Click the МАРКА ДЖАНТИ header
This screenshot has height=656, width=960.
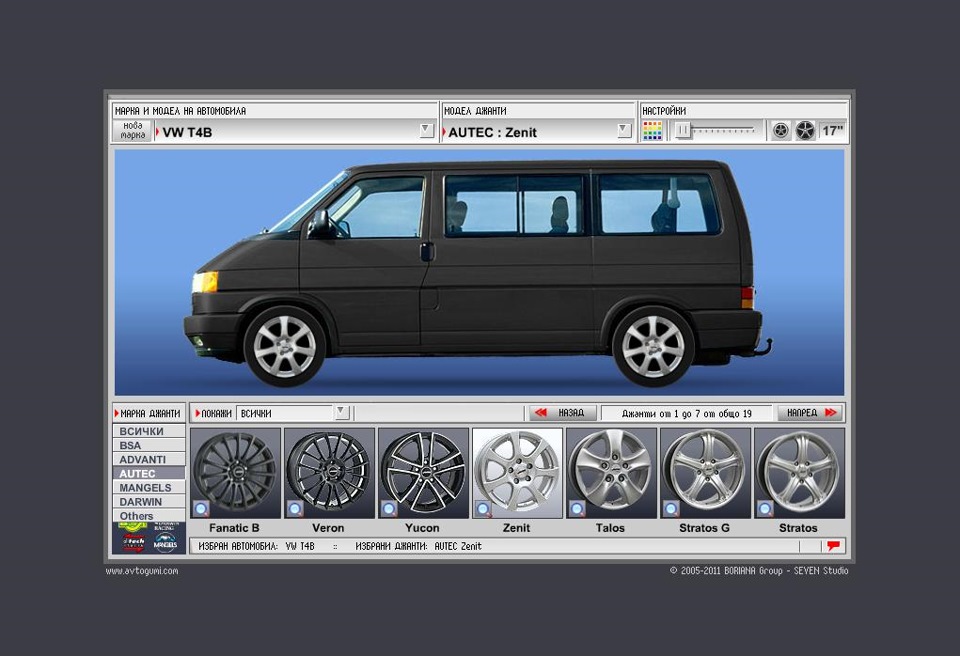[x=149, y=413]
